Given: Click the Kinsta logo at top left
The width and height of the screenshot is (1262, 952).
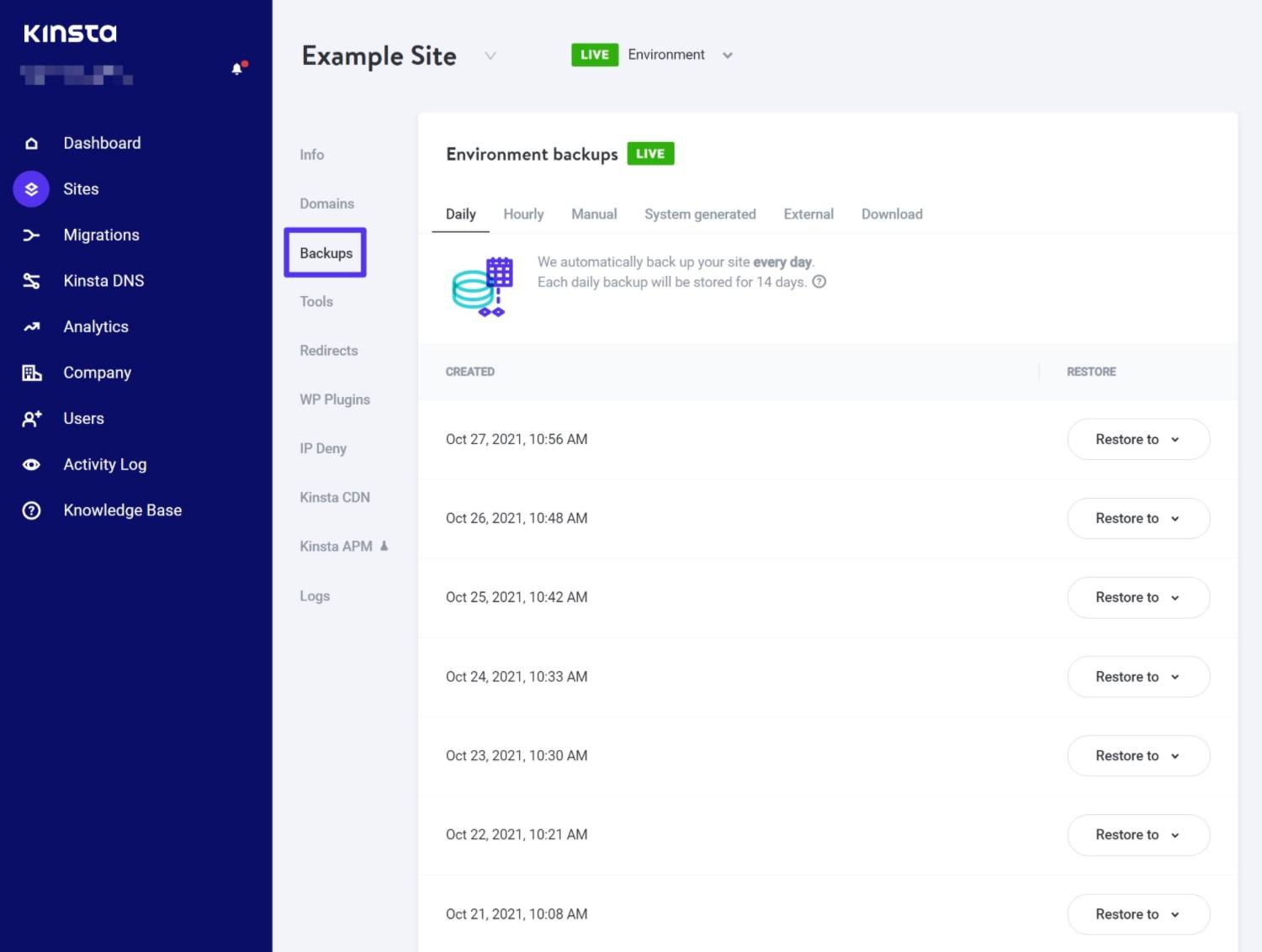Looking at the screenshot, I should (69, 33).
